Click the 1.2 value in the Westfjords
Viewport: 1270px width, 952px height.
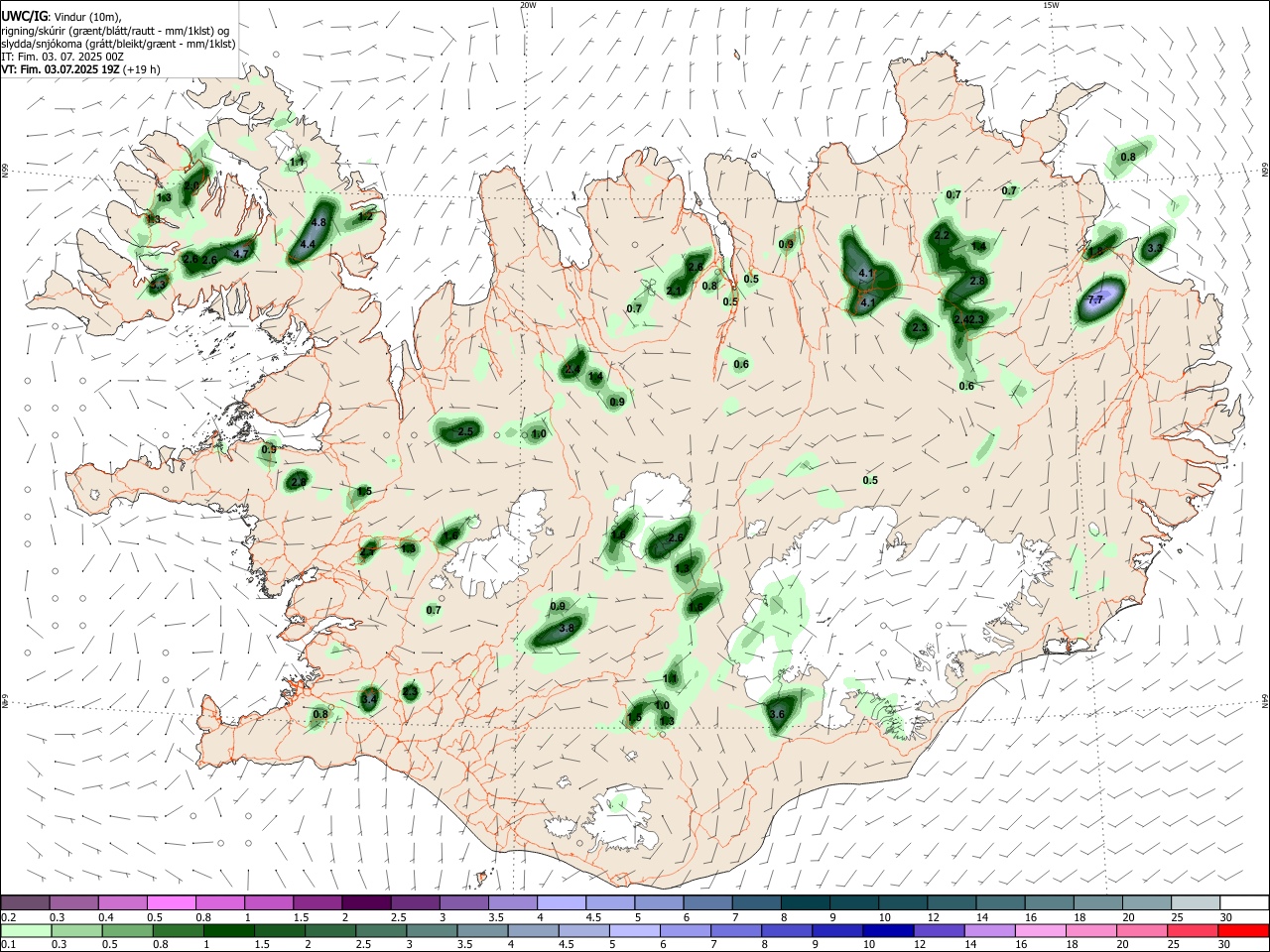tap(365, 216)
